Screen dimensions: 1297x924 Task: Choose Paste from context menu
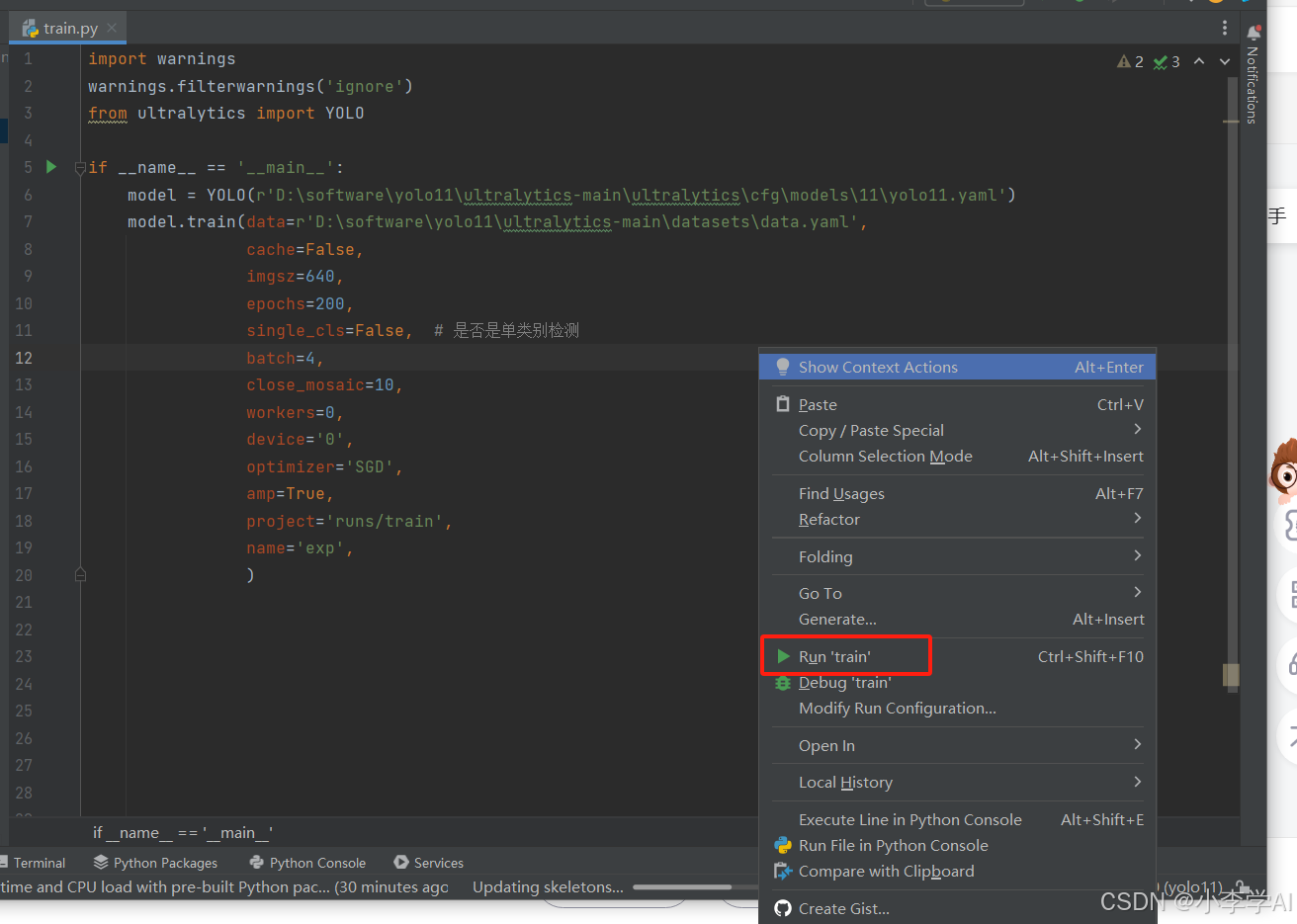(957, 404)
